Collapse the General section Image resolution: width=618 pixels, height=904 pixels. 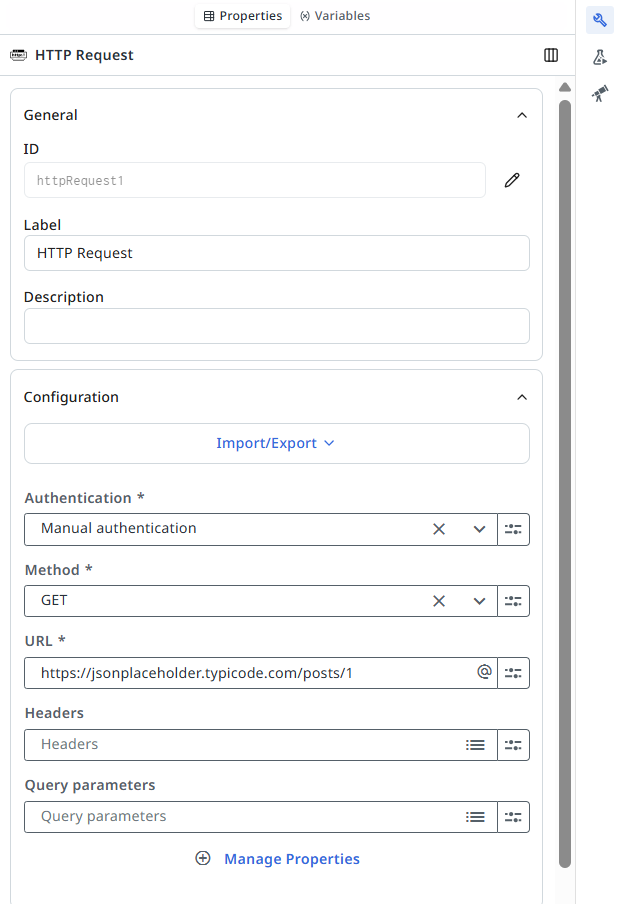point(522,115)
